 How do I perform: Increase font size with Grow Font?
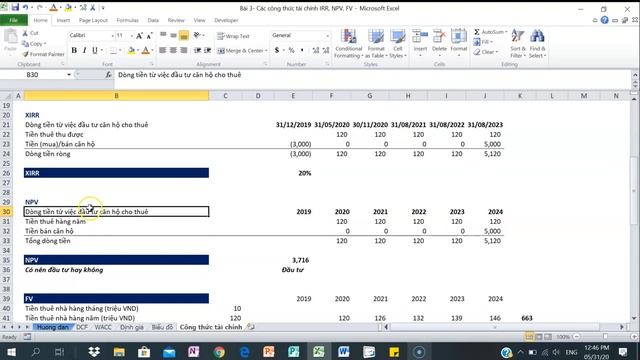pos(140,36)
